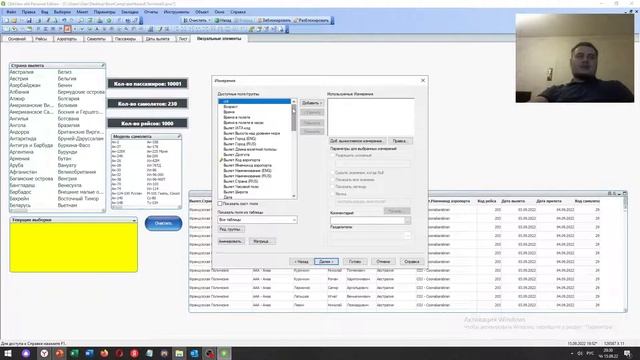This screenshot has height=360, width=640.
Task: Click Далее > button in dialog
Action: pos(326,261)
